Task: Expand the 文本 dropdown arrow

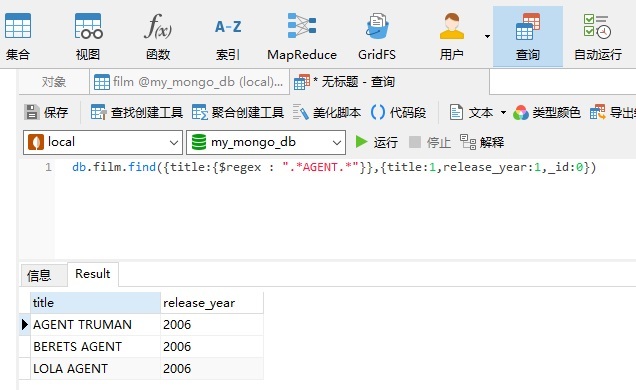Action: tap(503, 112)
